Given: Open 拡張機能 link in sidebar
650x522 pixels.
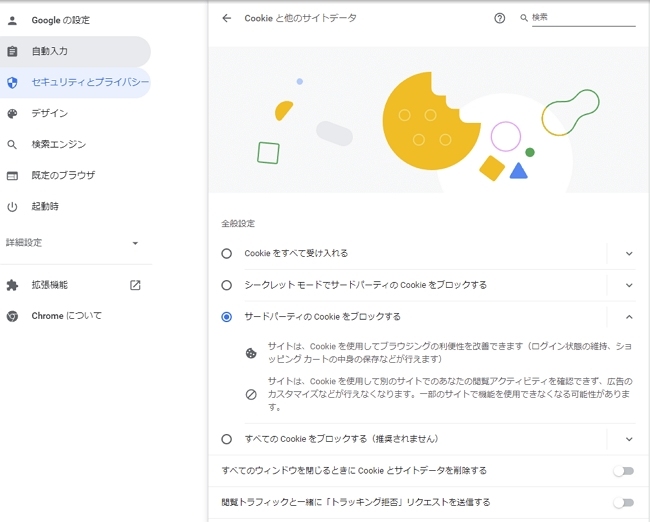Looking at the screenshot, I should point(75,285).
